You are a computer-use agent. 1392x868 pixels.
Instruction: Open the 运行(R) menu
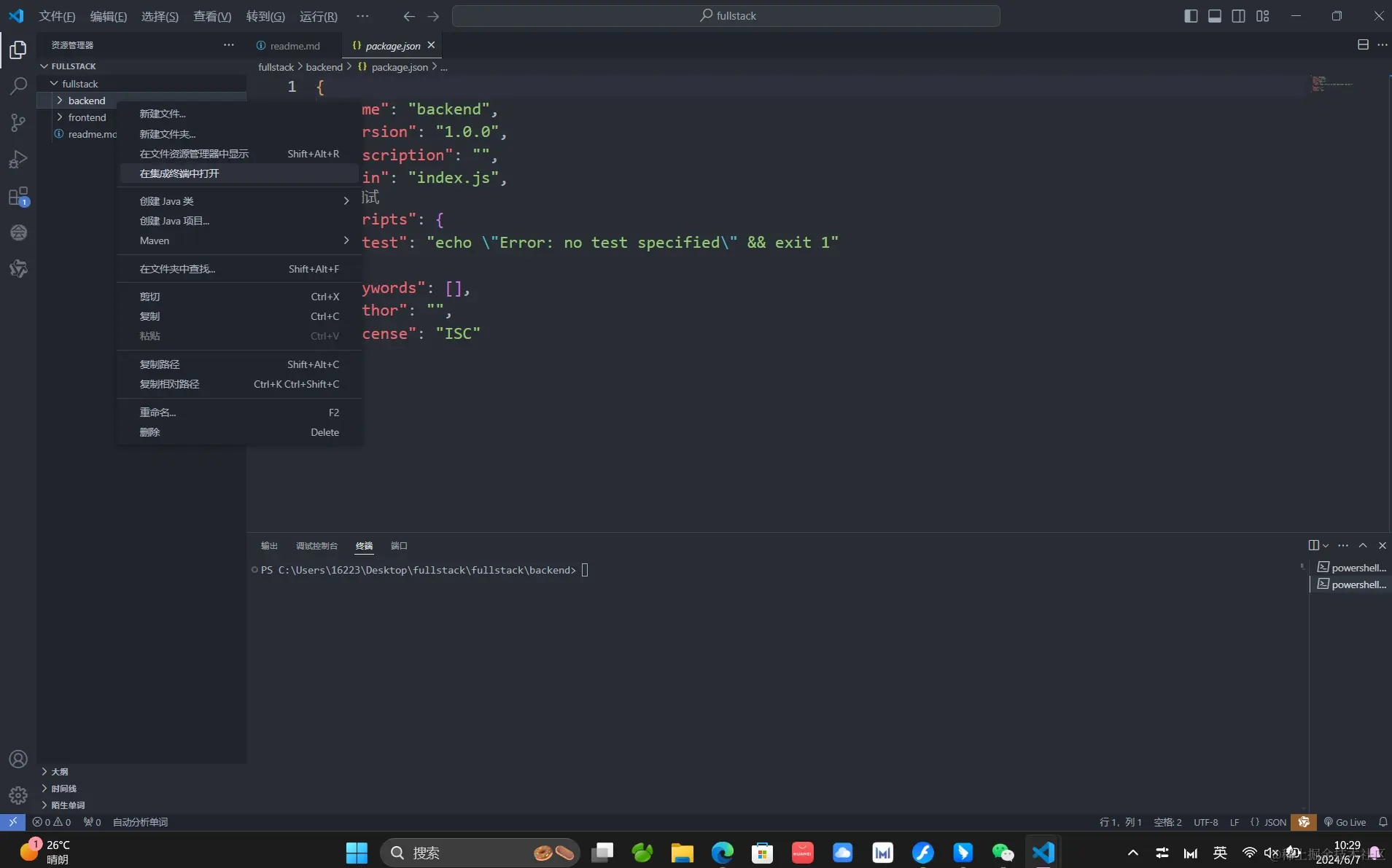pyautogui.click(x=319, y=16)
